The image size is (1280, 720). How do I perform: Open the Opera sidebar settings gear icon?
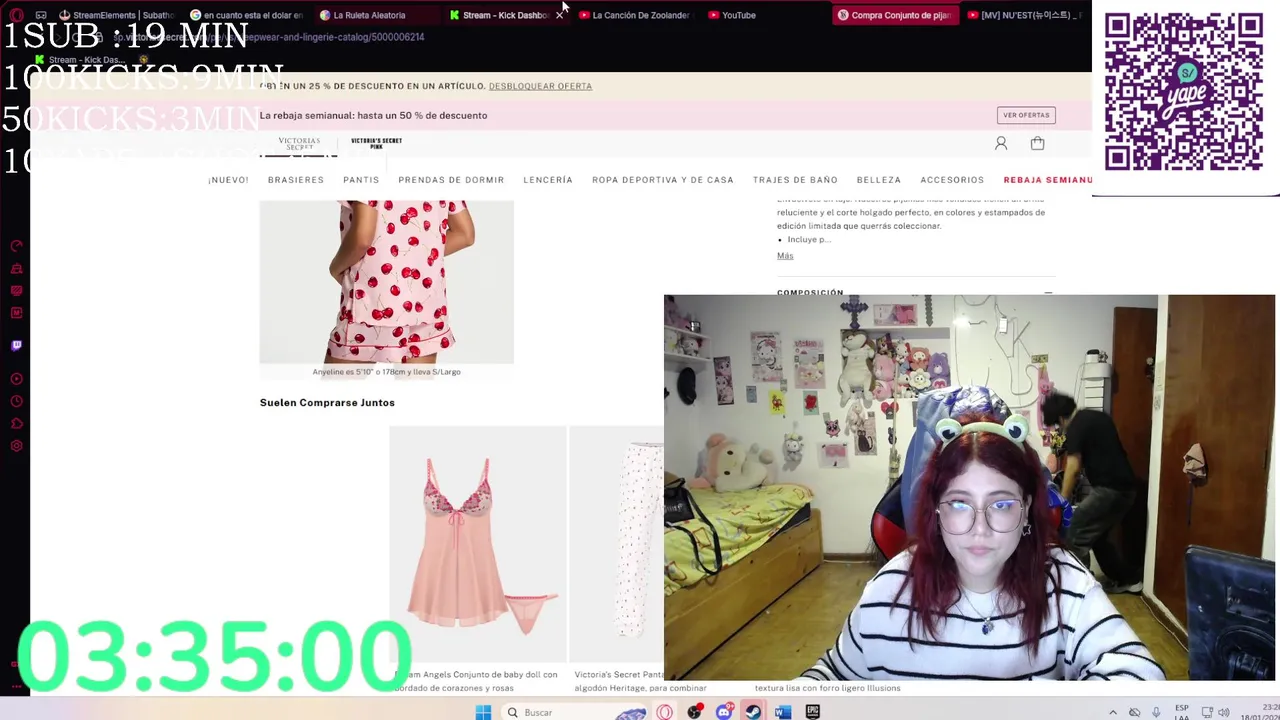[x=16, y=446]
